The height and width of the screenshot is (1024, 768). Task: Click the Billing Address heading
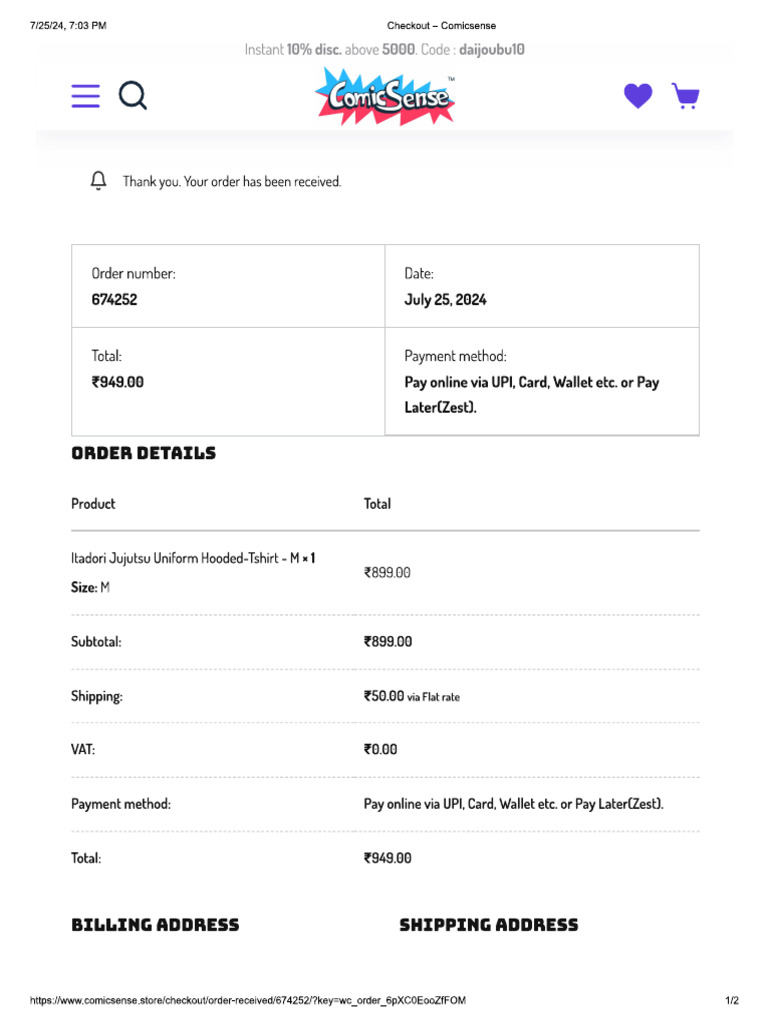click(155, 925)
